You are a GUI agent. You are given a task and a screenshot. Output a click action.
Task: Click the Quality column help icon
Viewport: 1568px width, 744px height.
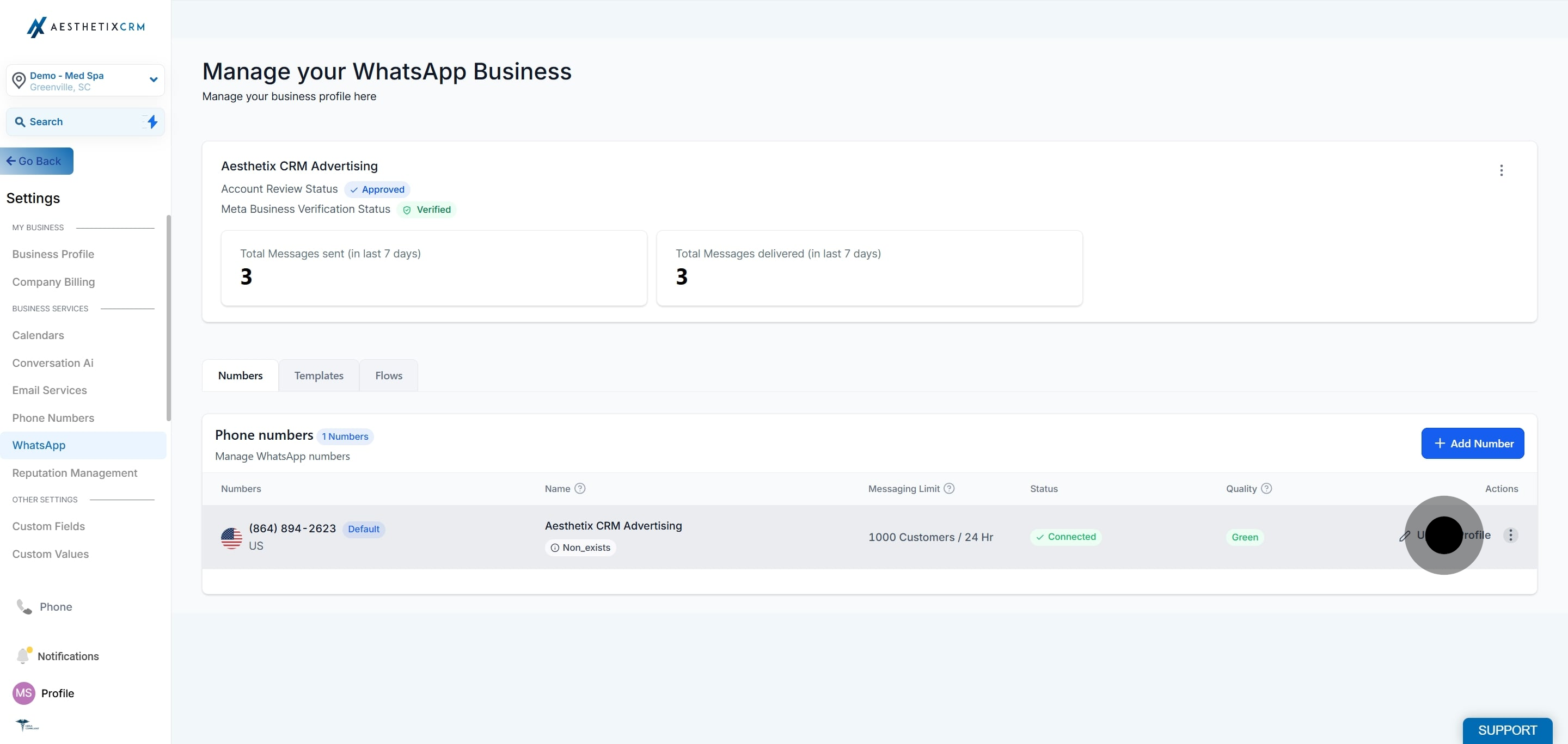[x=1266, y=489]
